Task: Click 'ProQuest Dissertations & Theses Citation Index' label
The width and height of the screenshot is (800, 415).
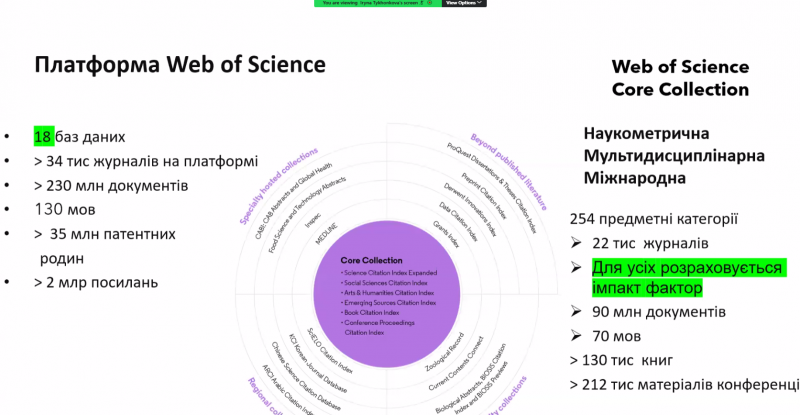Action: pos(492,188)
